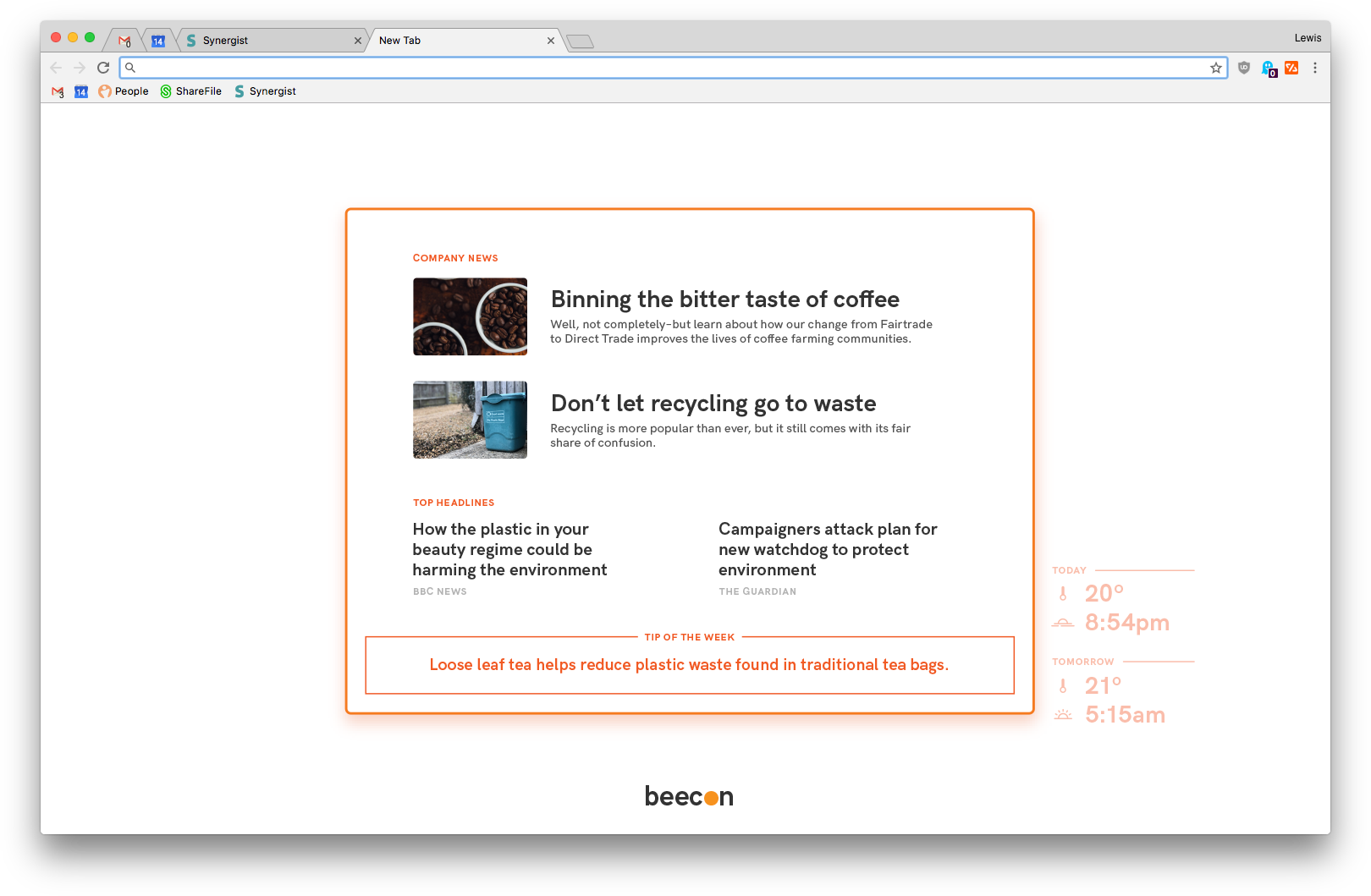Click the address bar search field
This screenshot has width=1371, height=896.
coord(669,68)
